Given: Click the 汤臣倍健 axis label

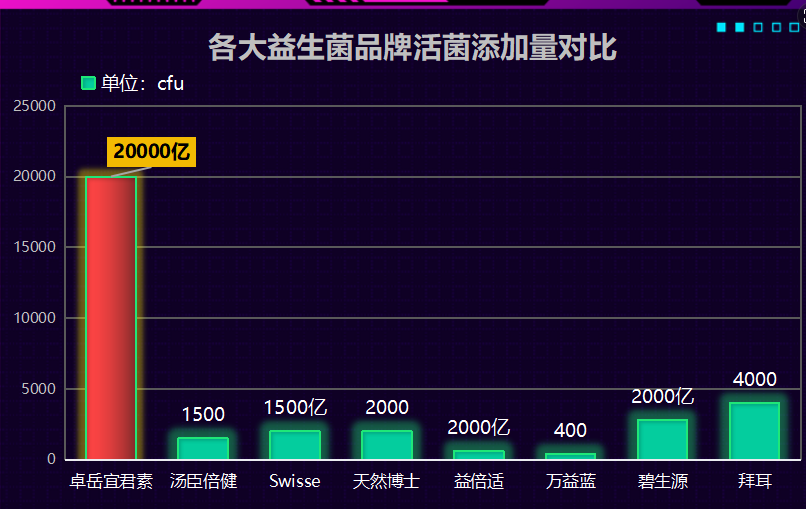Looking at the screenshot, I should point(203,481).
